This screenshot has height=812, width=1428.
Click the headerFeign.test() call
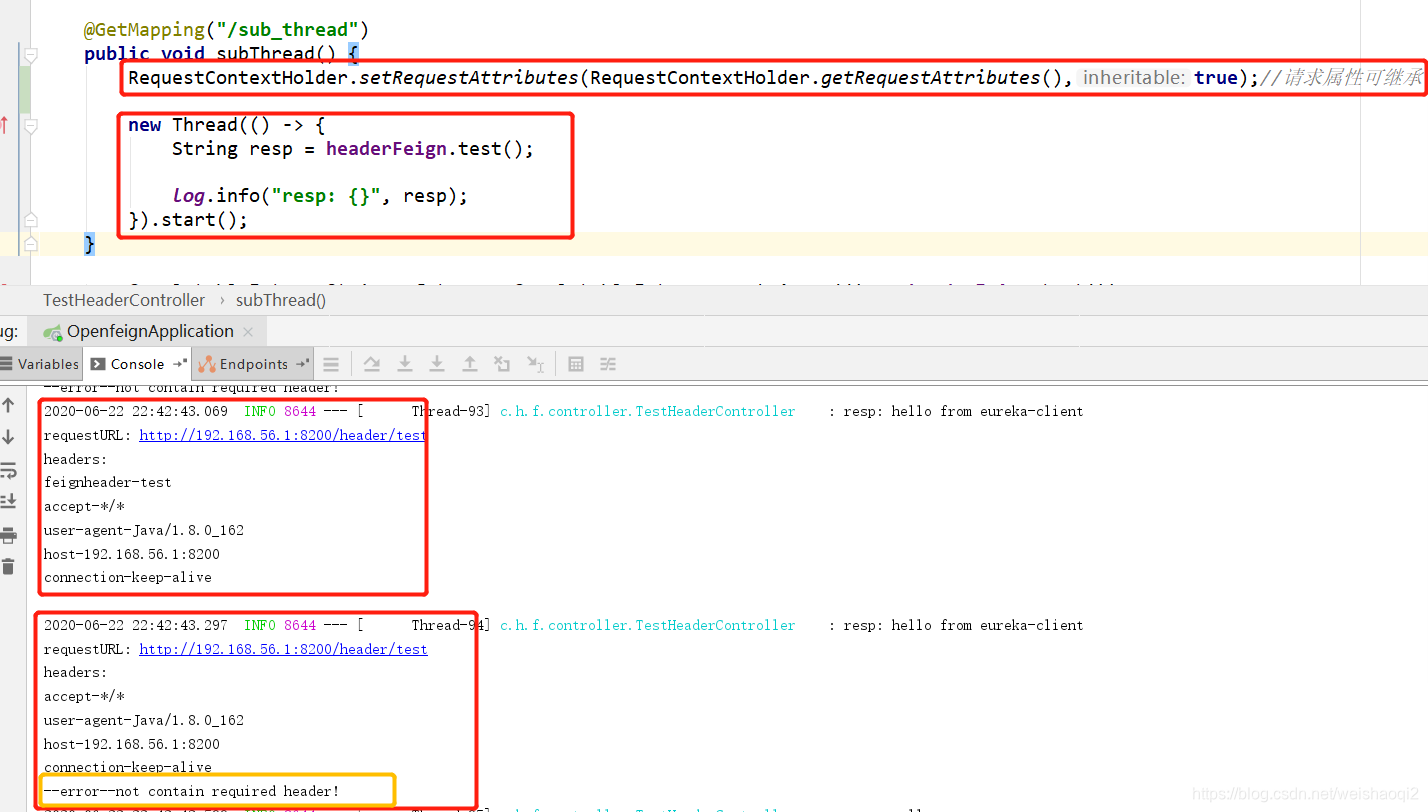point(430,149)
